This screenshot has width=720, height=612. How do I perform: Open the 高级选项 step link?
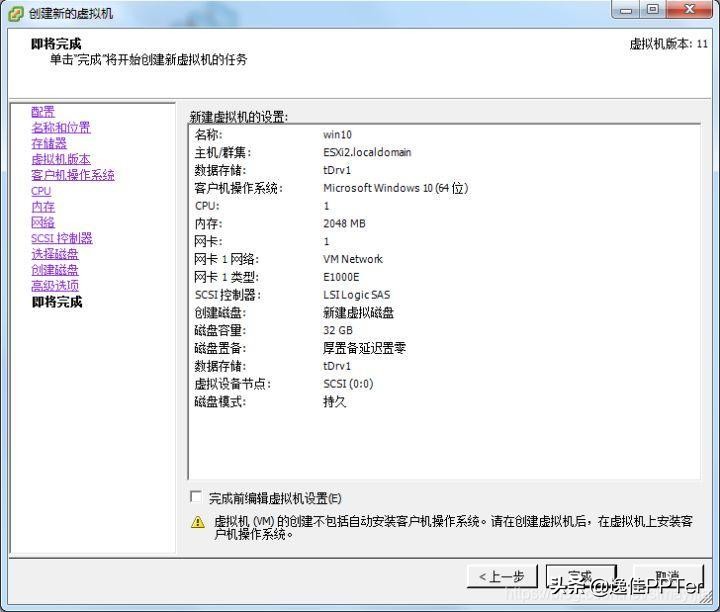(55, 286)
